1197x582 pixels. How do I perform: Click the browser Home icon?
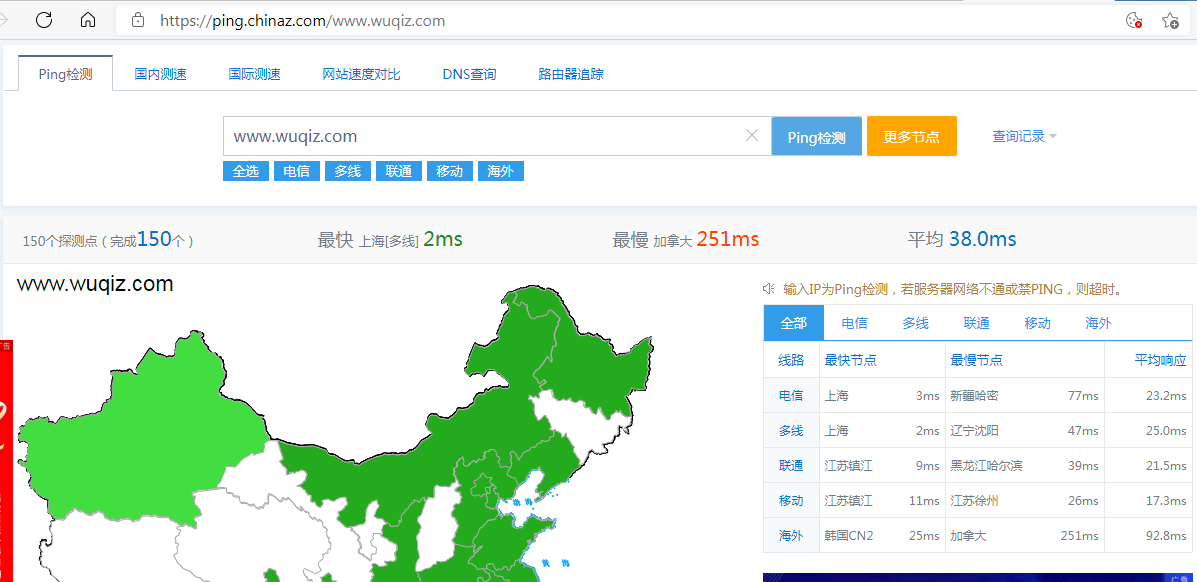[88, 19]
